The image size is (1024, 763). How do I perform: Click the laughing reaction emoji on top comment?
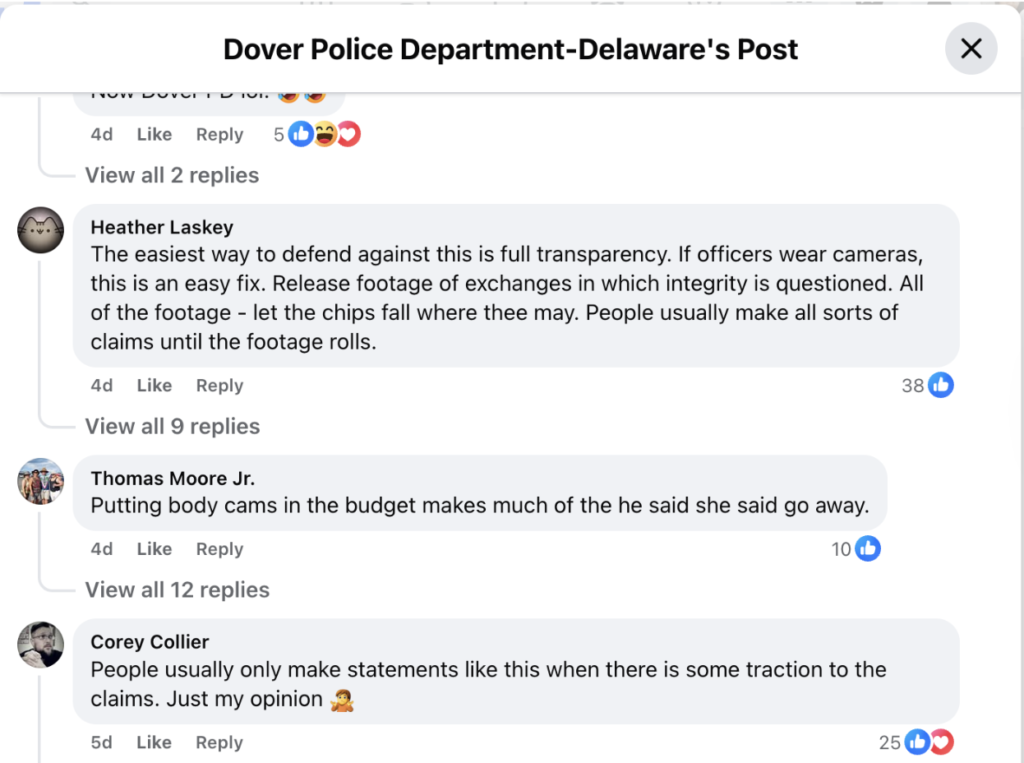325,134
